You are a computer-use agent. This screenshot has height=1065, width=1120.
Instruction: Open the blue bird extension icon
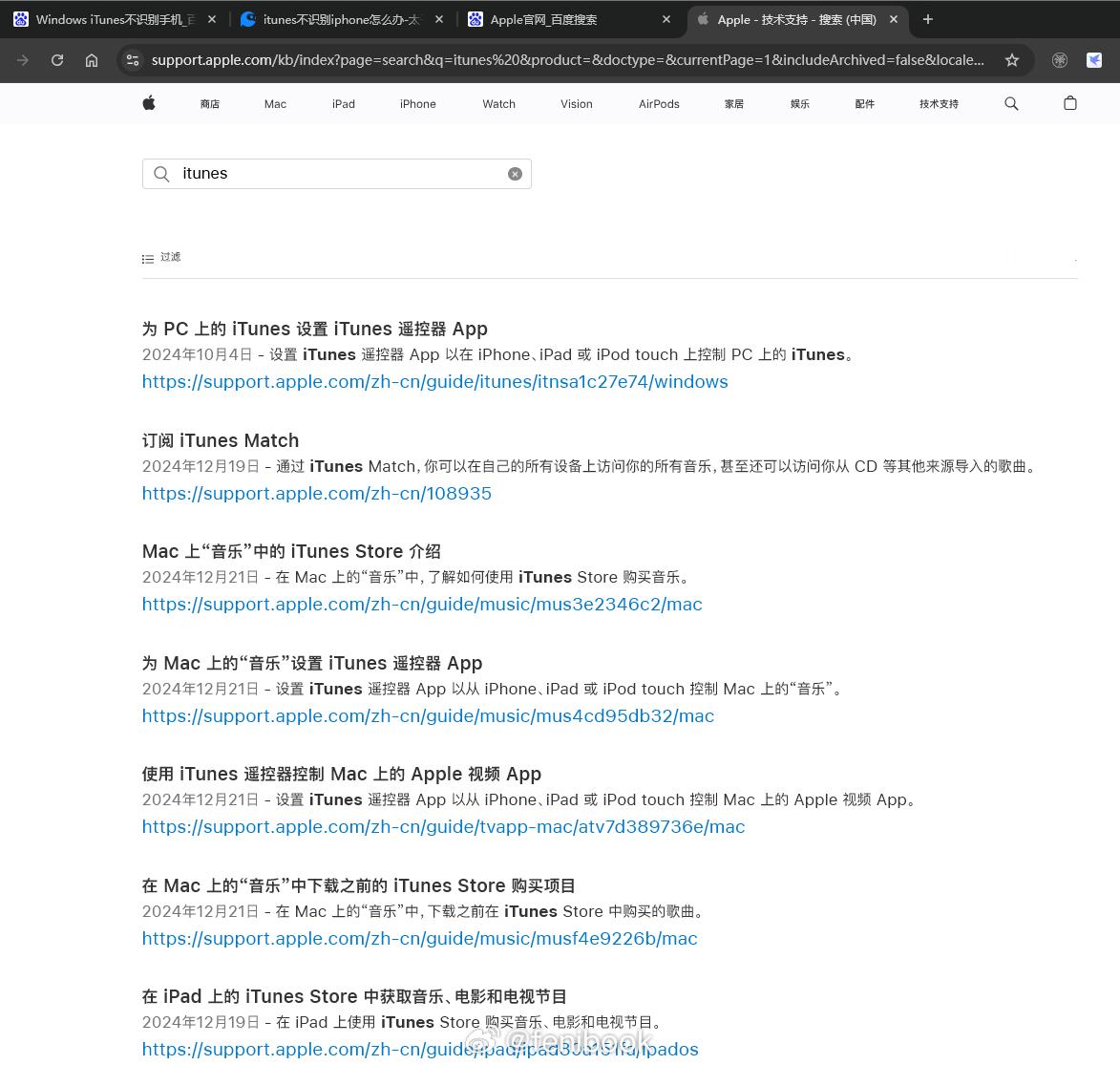coord(1094,60)
